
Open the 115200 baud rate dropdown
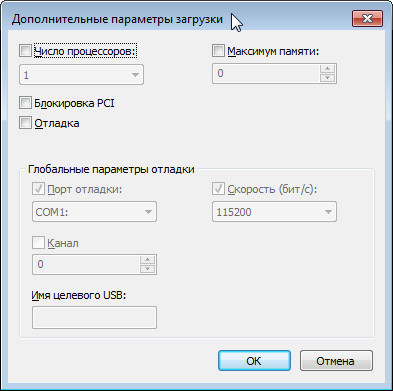pyautogui.click(x=274, y=212)
